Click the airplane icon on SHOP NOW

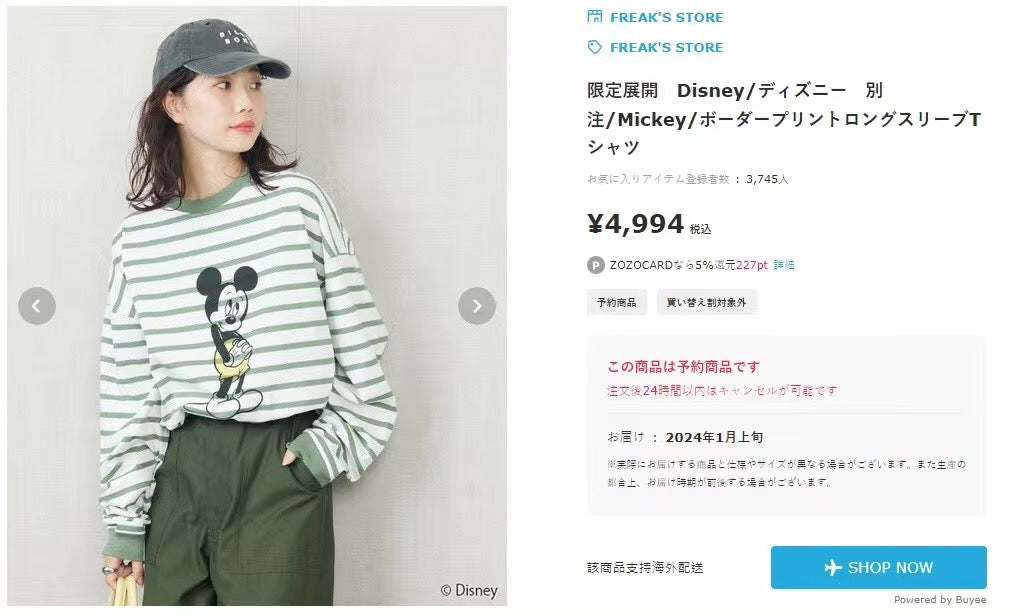tap(833, 568)
